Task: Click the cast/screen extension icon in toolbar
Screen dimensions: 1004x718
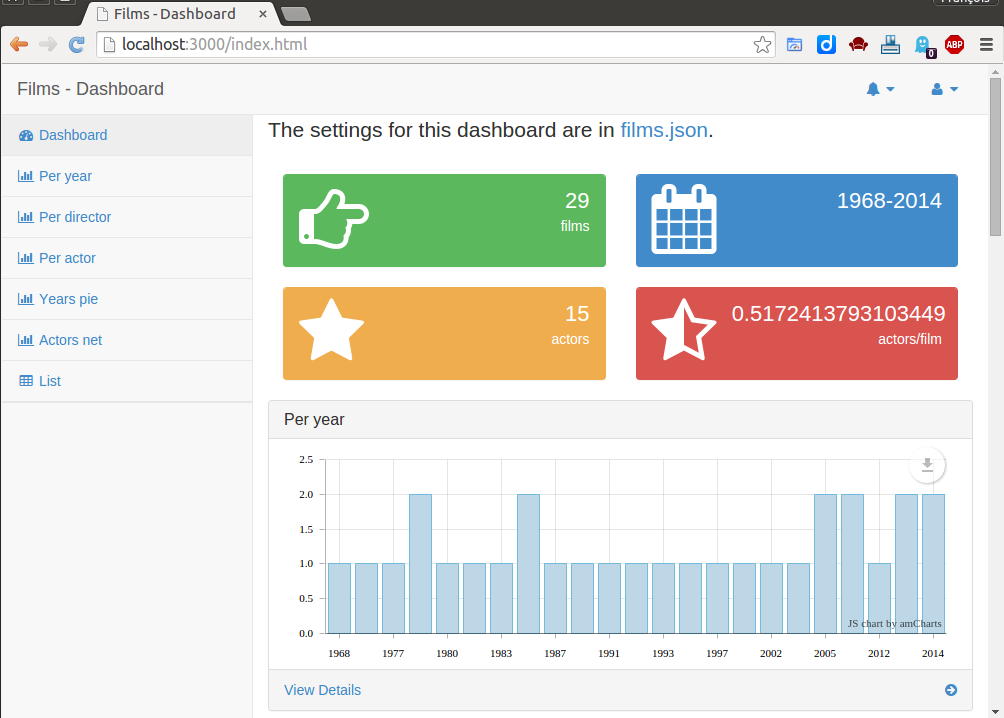Action: pyautogui.click(x=794, y=44)
